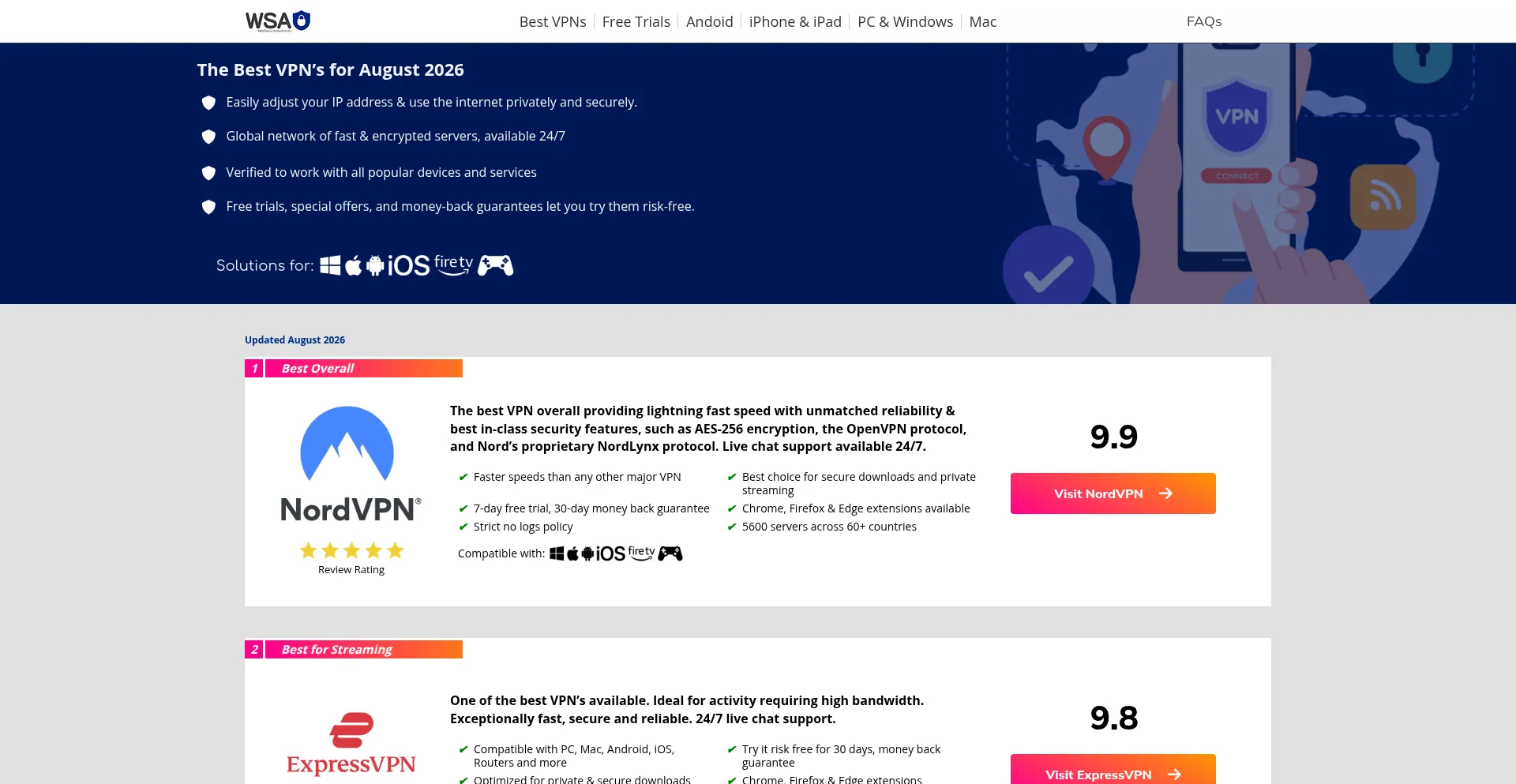Choose the Mac navigation item
This screenshot has height=784, width=1516.
pos(983,21)
